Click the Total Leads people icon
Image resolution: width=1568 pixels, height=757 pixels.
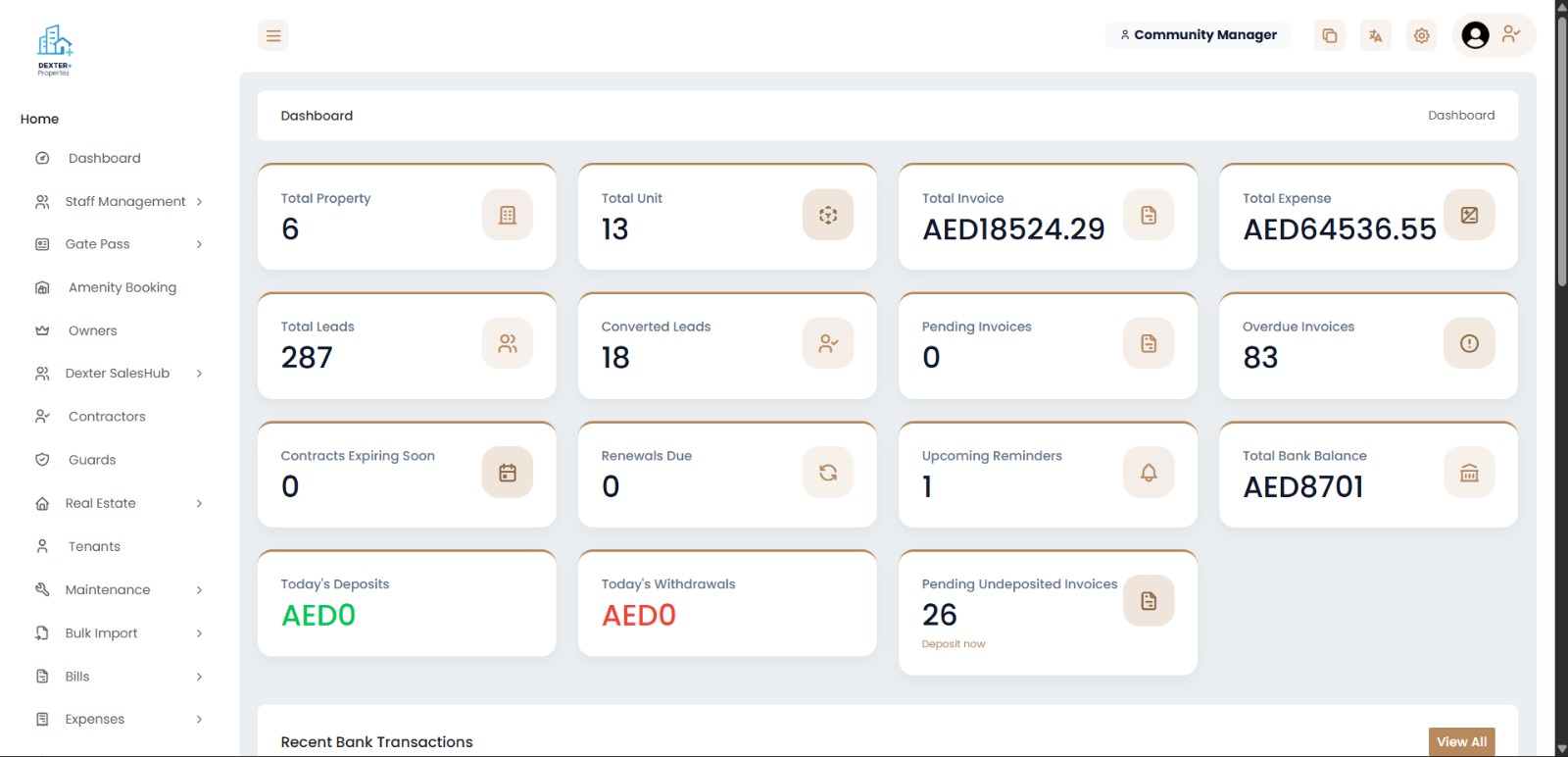point(508,343)
